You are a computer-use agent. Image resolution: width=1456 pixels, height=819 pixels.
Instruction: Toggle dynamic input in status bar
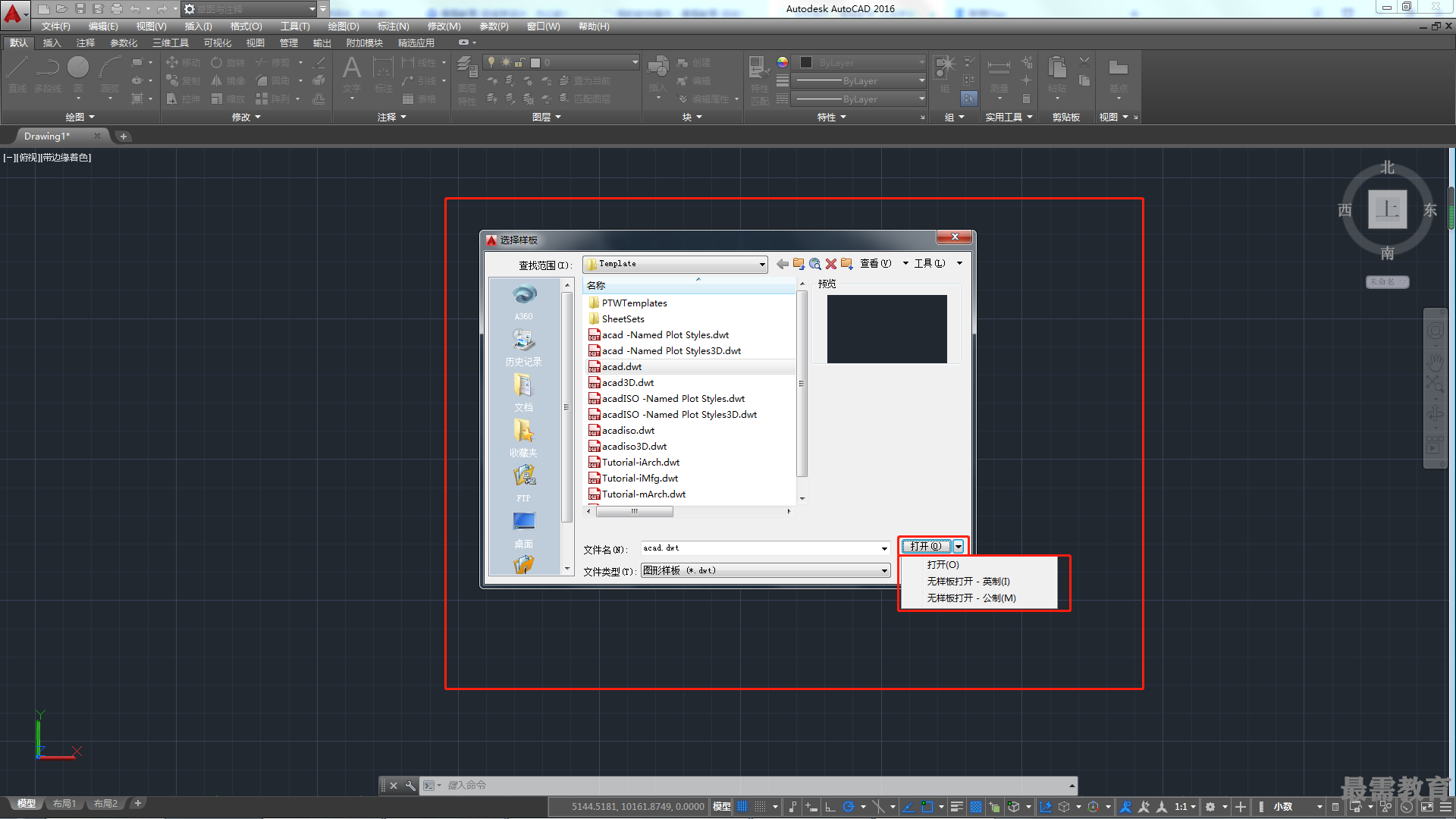811,807
